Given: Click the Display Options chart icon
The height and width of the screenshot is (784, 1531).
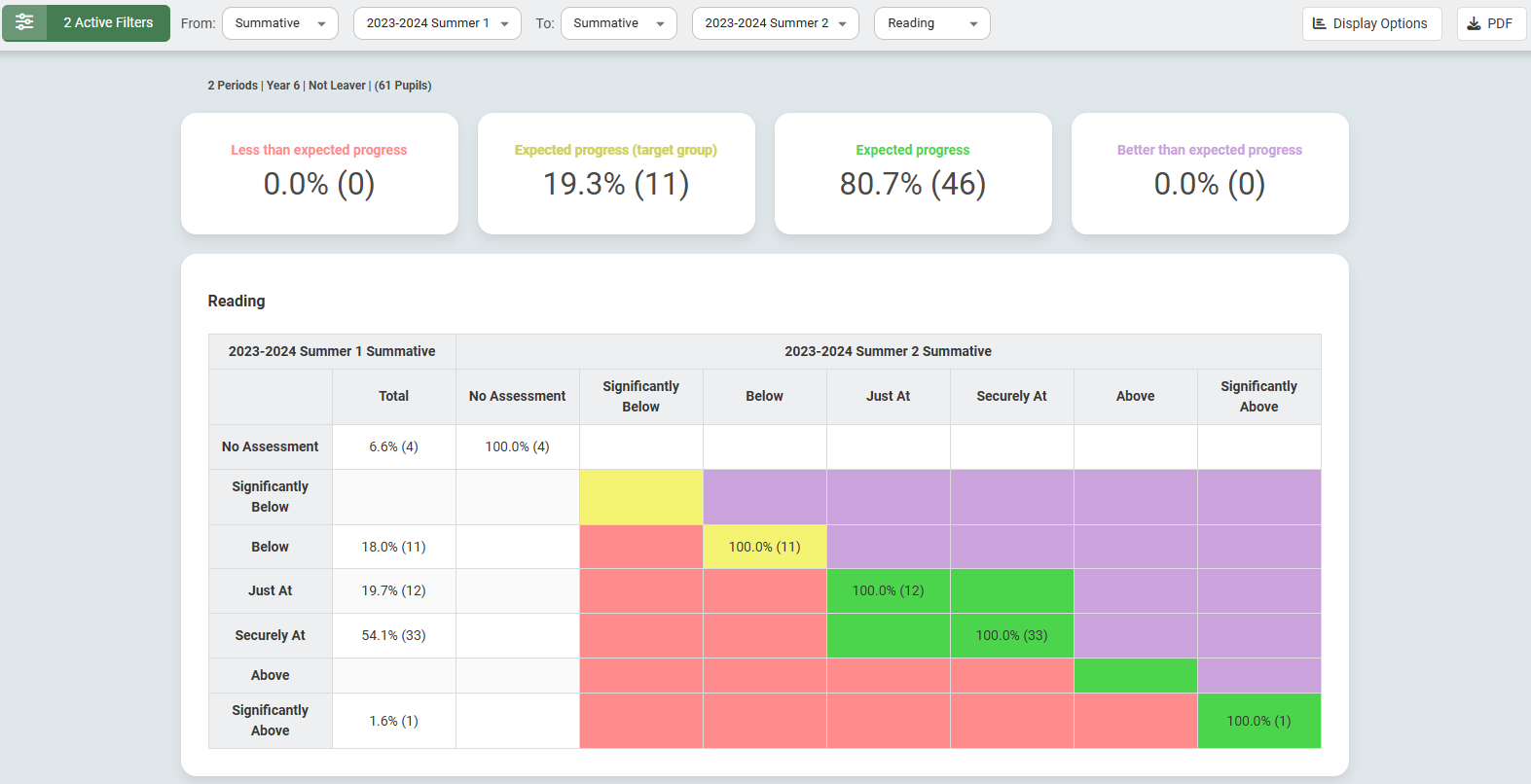Looking at the screenshot, I should point(1319,23).
